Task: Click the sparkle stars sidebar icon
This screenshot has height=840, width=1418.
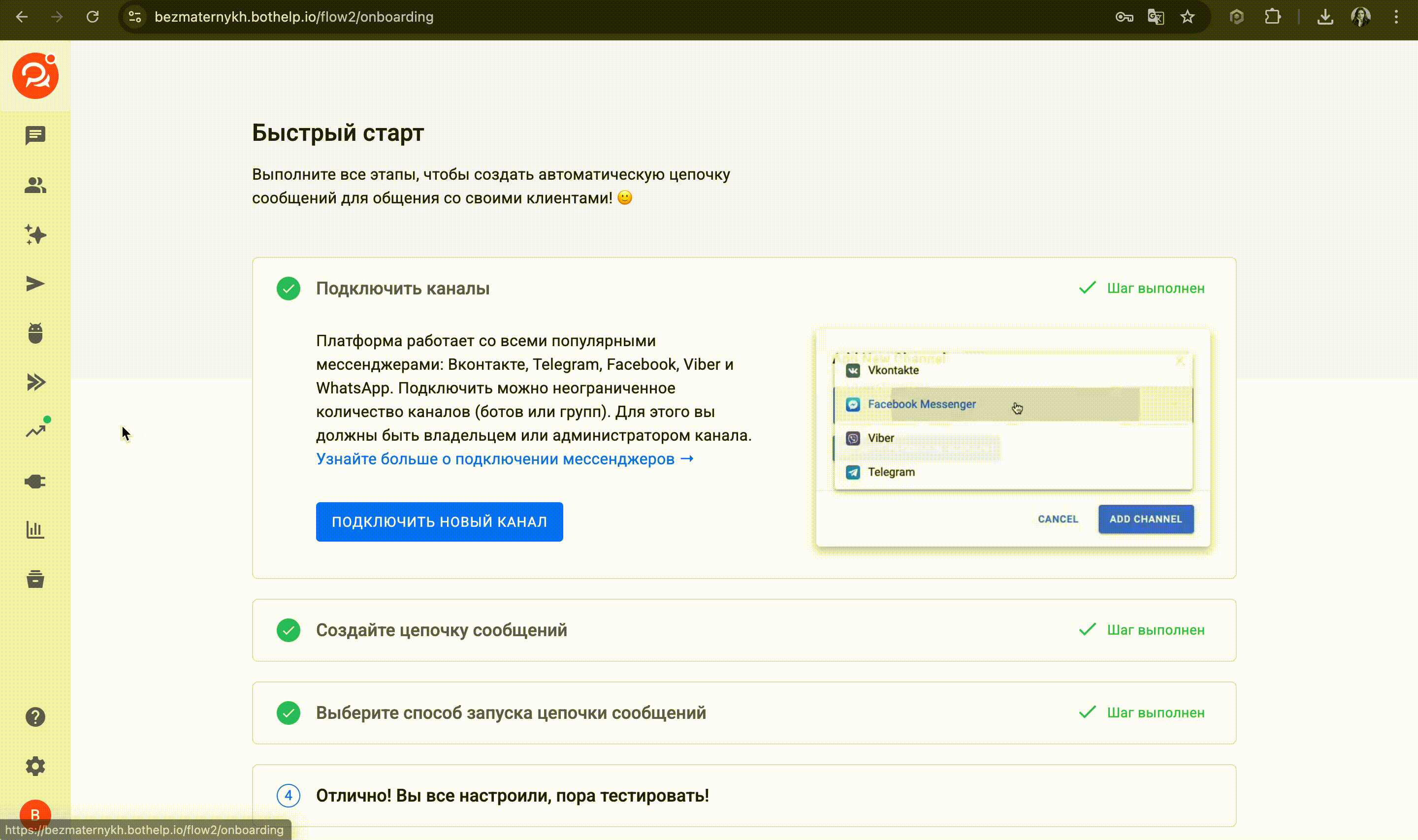Action: click(x=35, y=234)
